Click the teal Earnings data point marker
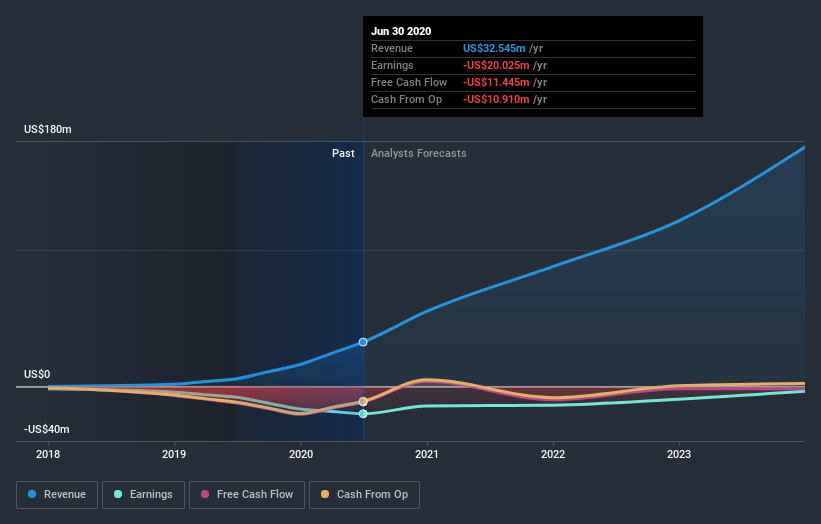The width and height of the screenshot is (821, 524). tap(363, 414)
